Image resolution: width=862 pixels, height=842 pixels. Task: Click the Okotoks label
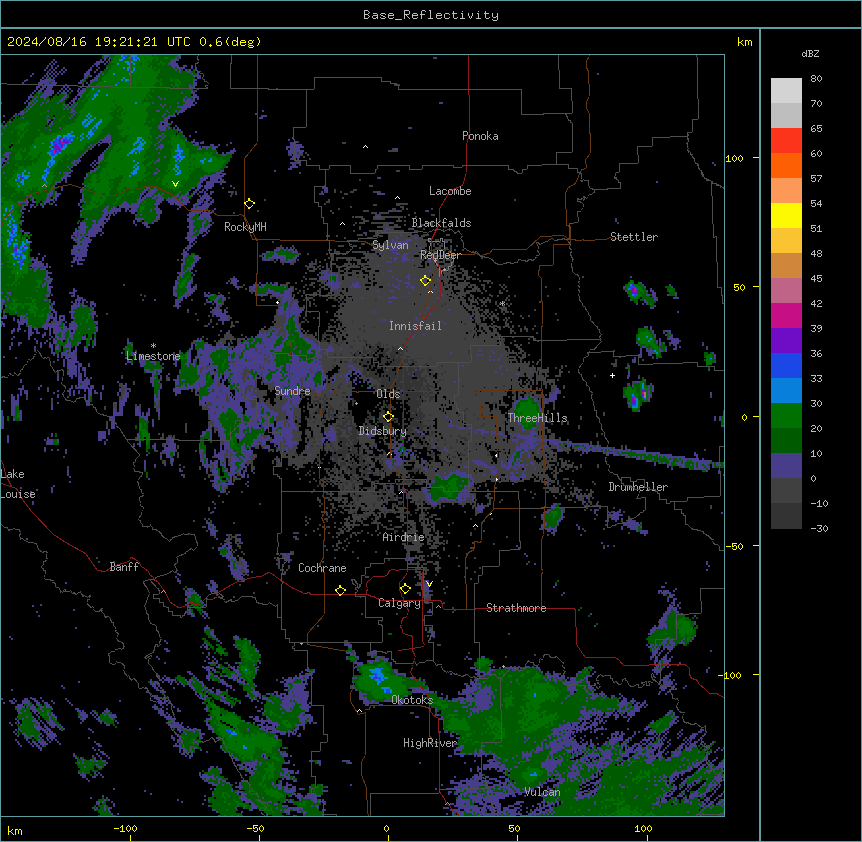(x=412, y=700)
